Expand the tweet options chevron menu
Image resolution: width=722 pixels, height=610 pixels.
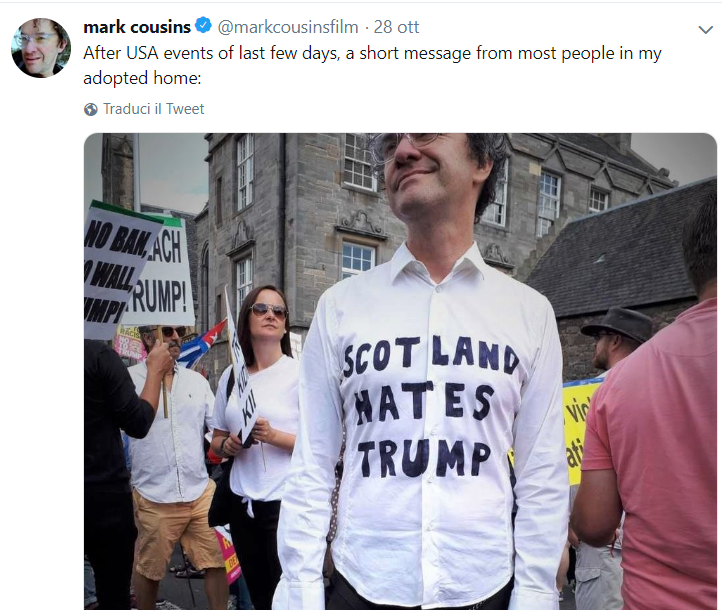(705, 30)
